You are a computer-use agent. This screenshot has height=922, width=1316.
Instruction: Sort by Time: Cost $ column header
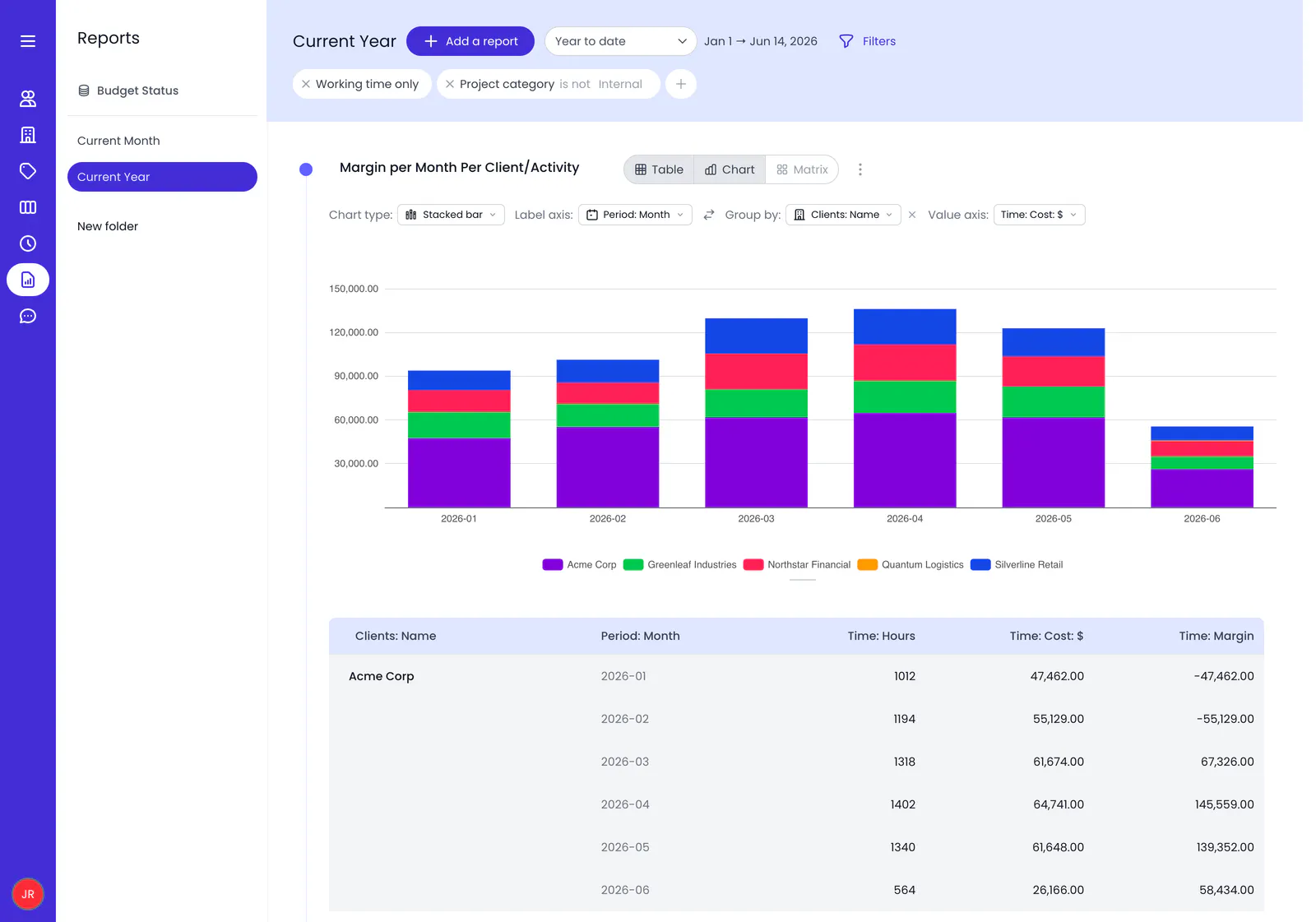click(x=1046, y=636)
